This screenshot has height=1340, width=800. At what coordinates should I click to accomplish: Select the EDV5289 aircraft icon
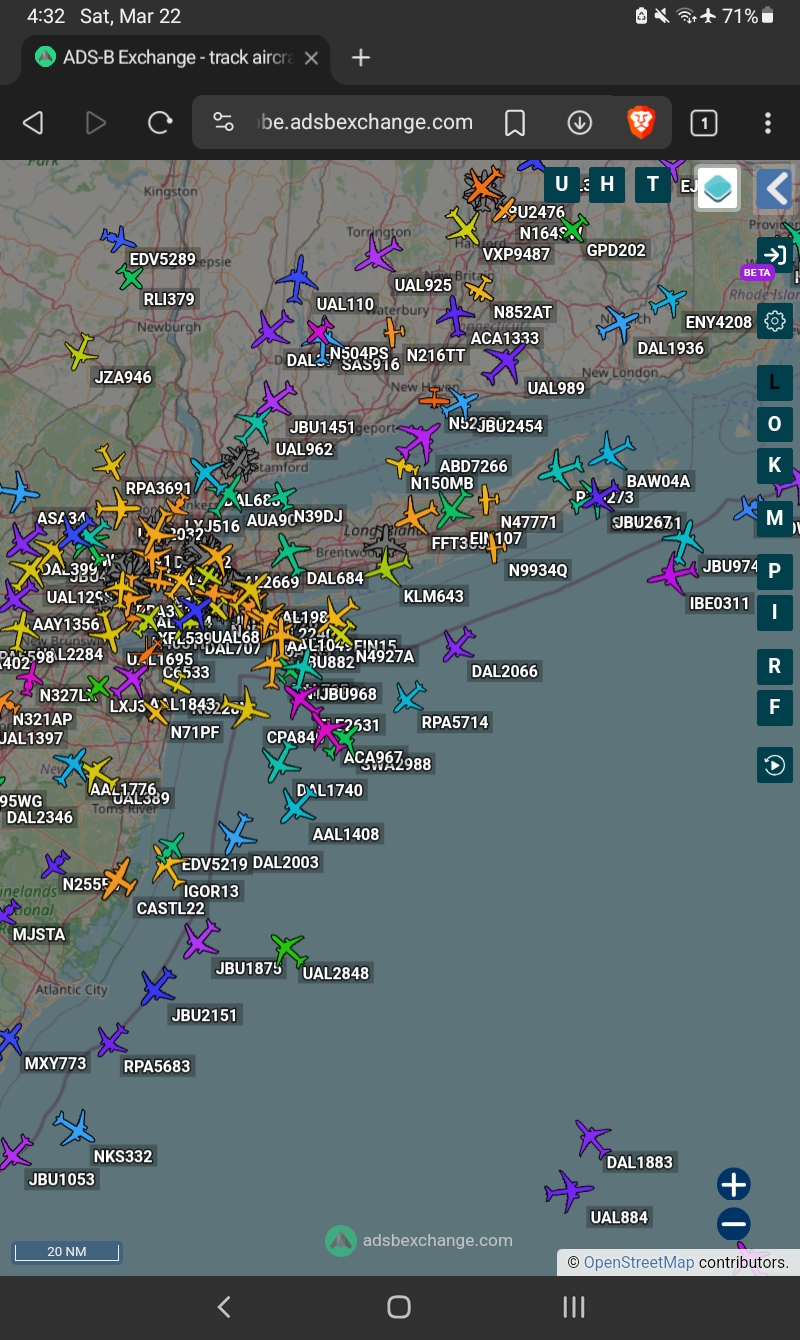(x=118, y=239)
